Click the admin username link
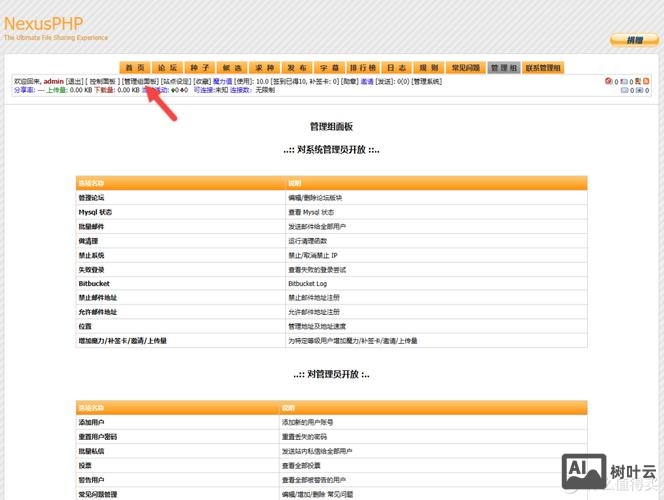664x500 pixels. tap(53, 81)
